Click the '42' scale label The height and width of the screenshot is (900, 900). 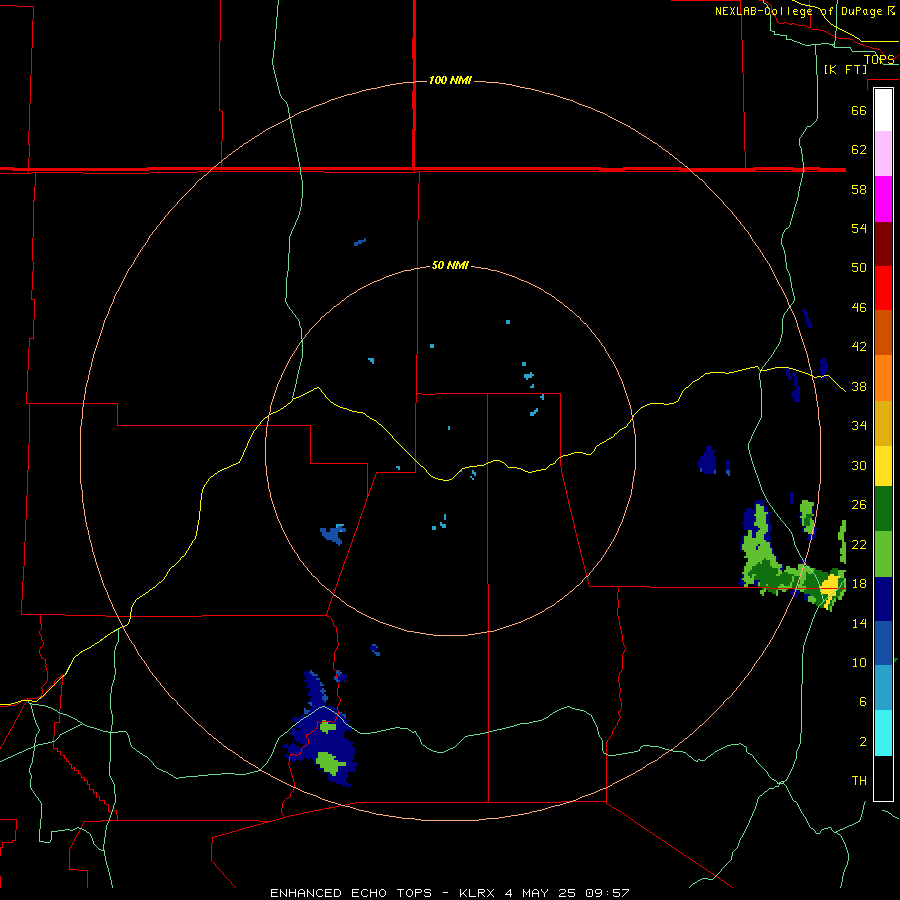859,346
